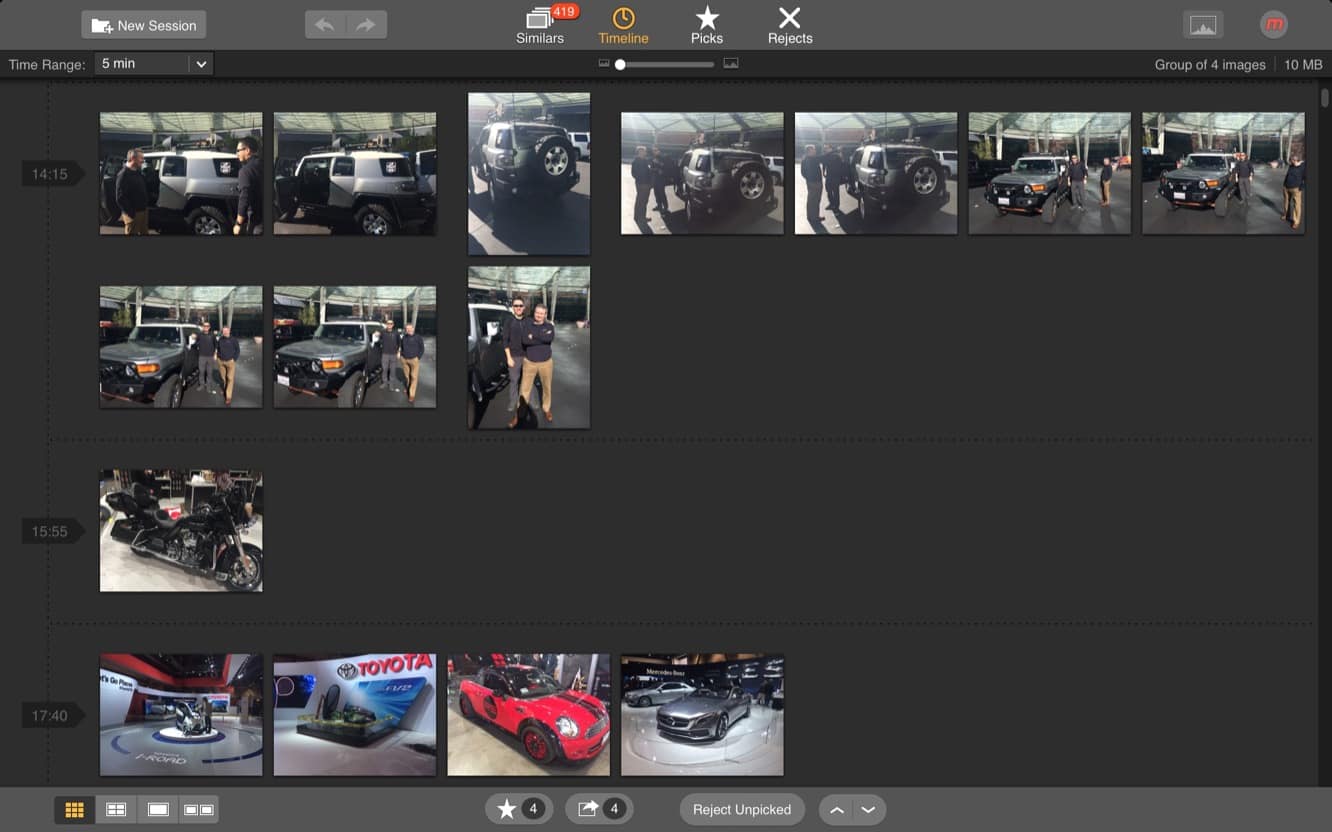The image size is (1332, 832).
Task: Click the star badge showing 4 picks
Action: point(519,809)
